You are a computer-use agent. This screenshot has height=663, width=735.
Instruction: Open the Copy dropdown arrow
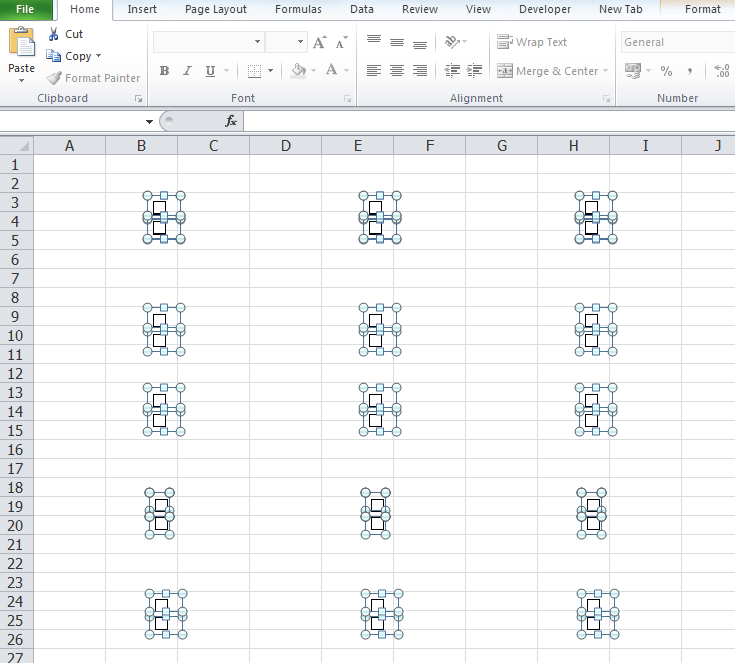point(98,56)
